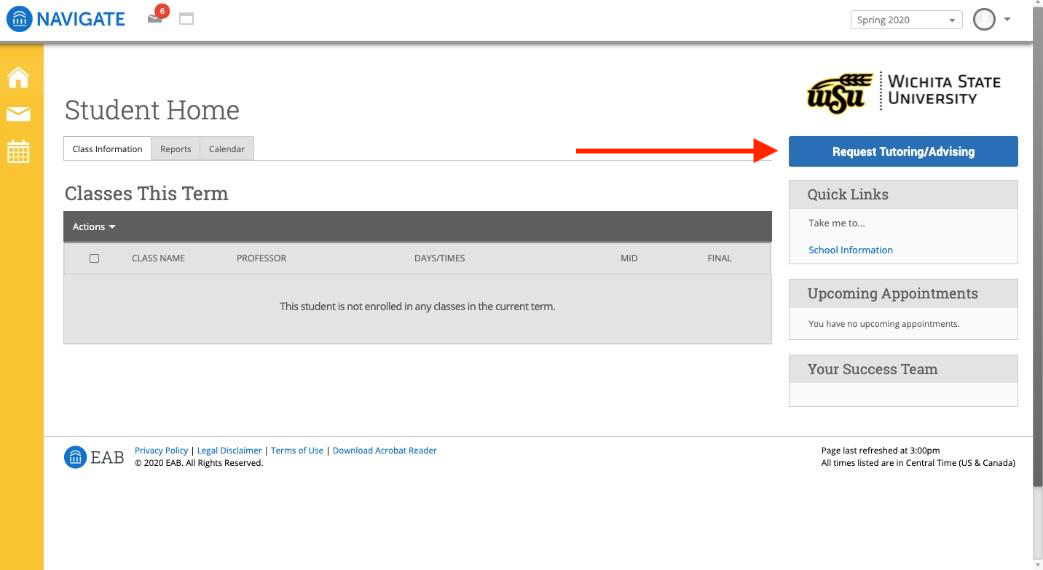
Task: Open the Spring 2020 term dropdown
Action: click(x=906, y=19)
